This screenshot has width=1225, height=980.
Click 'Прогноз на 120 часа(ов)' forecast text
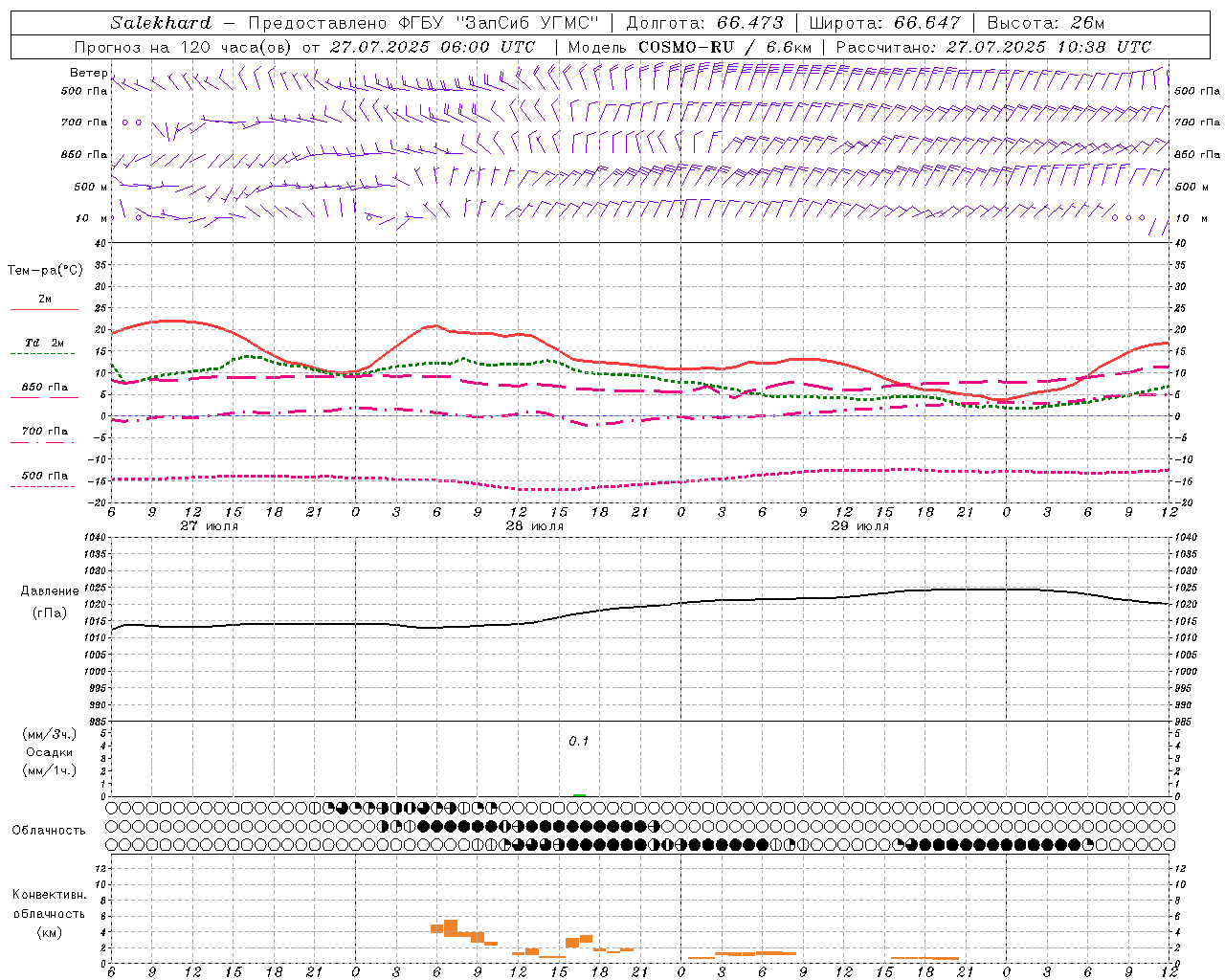pyautogui.click(x=184, y=47)
